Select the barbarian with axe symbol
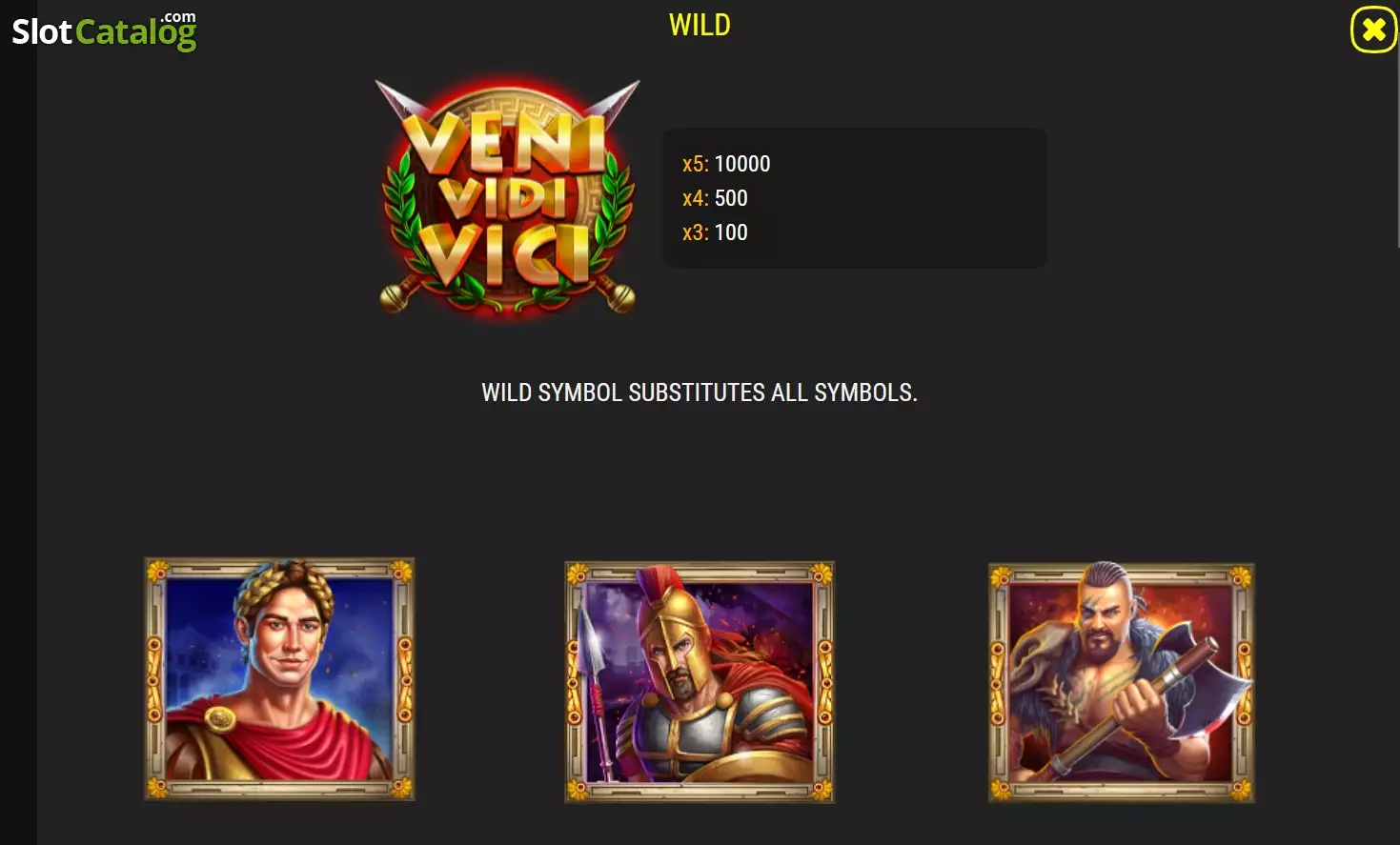The image size is (1400, 845). pyautogui.click(x=1122, y=682)
